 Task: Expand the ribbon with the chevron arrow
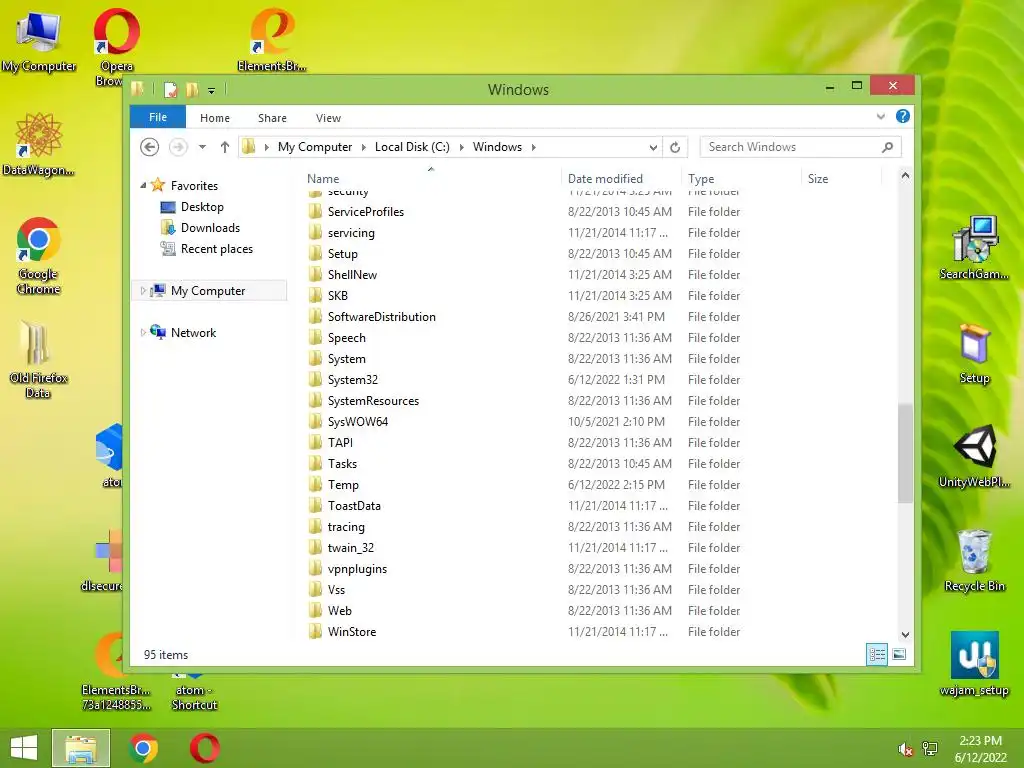pyautogui.click(x=880, y=116)
